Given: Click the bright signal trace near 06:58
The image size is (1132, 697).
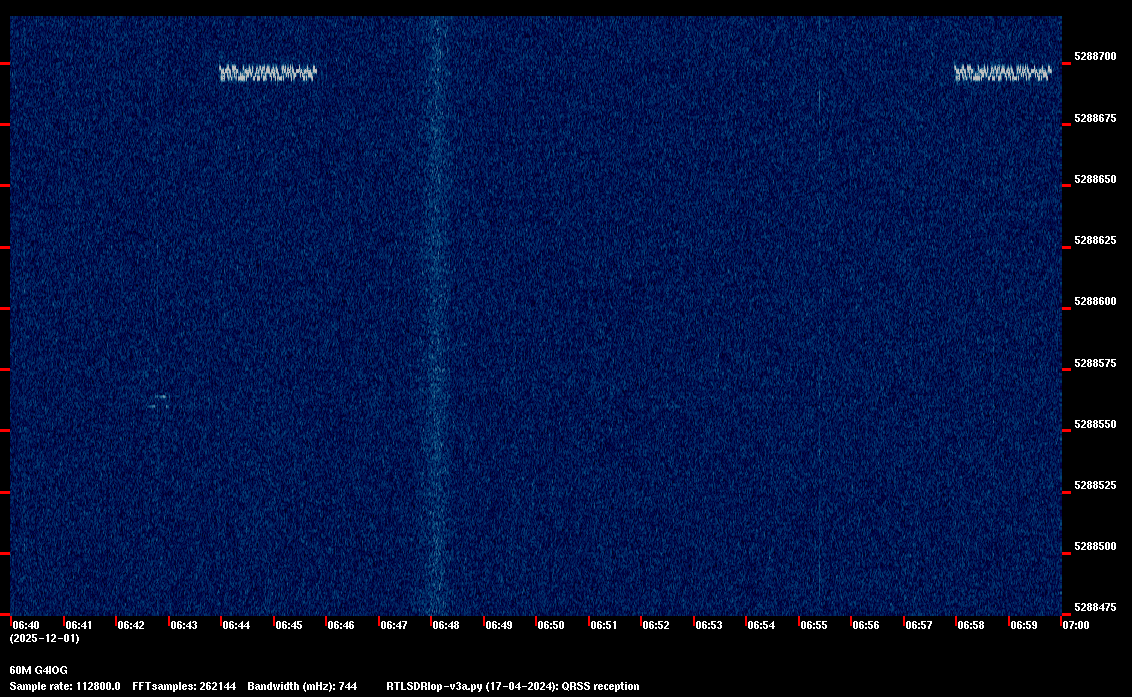Looking at the screenshot, I should (x=1003, y=73).
